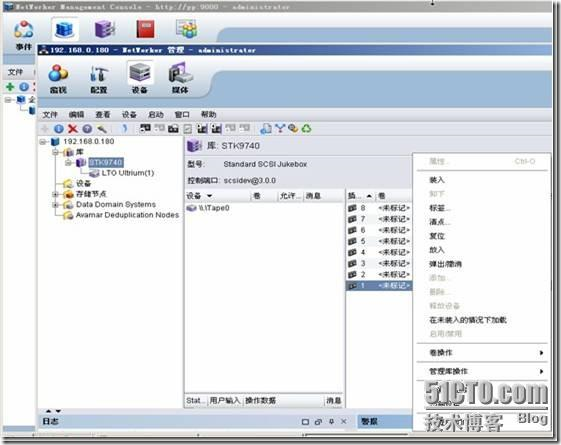
Task: Expand the 存储节点 storage nodes tree item
Action: click(x=55, y=194)
